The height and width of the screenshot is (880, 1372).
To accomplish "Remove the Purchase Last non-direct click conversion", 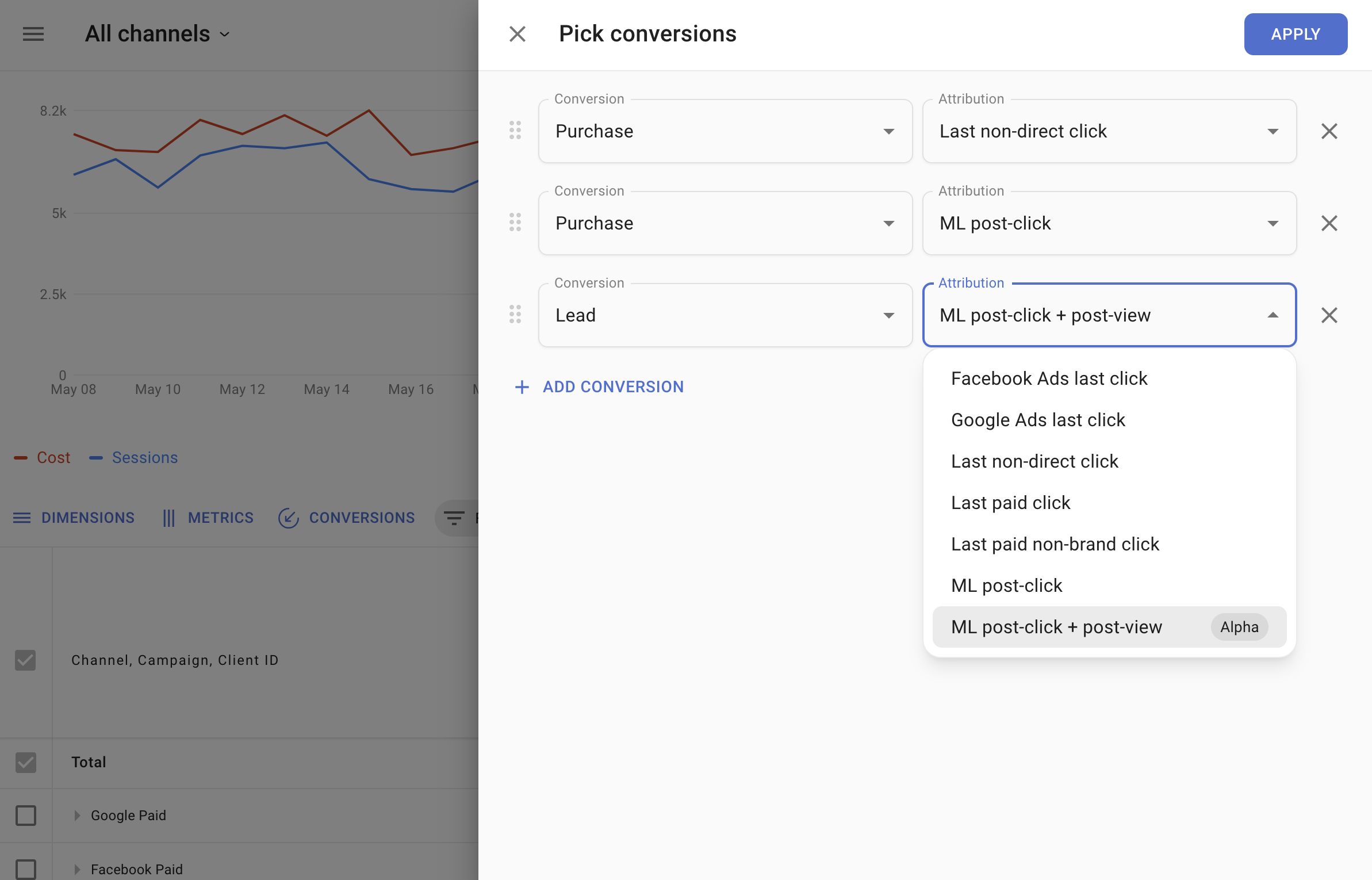I will [1329, 131].
